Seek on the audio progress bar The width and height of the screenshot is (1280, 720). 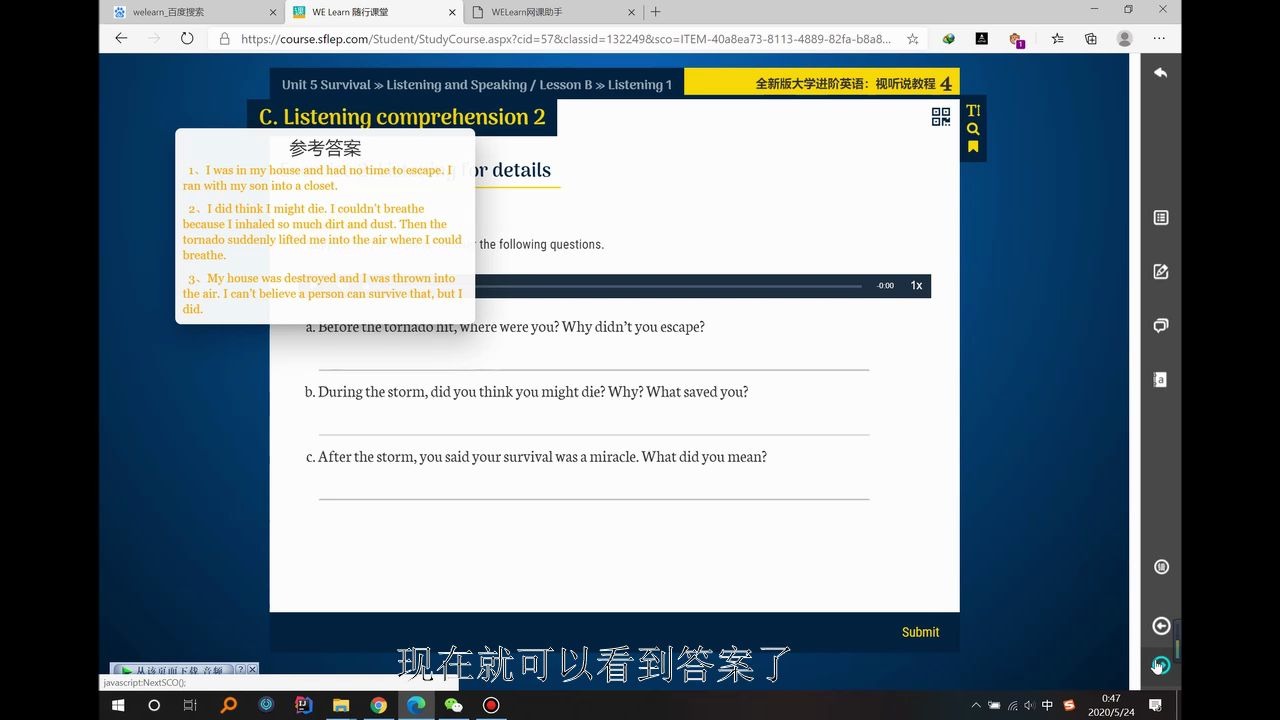pyautogui.click(x=668, y=286)
